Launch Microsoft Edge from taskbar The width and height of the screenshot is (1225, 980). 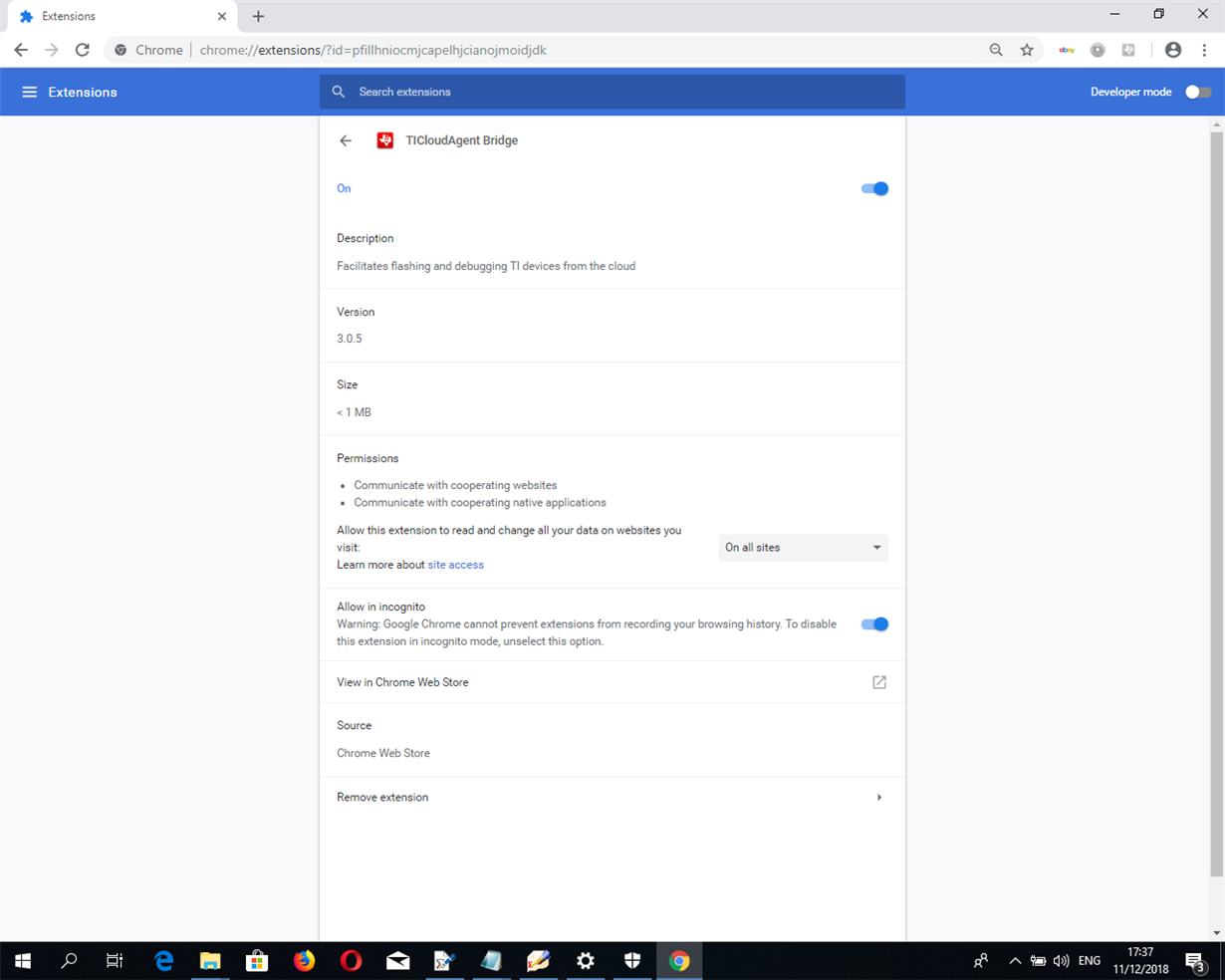click(163, 961)
